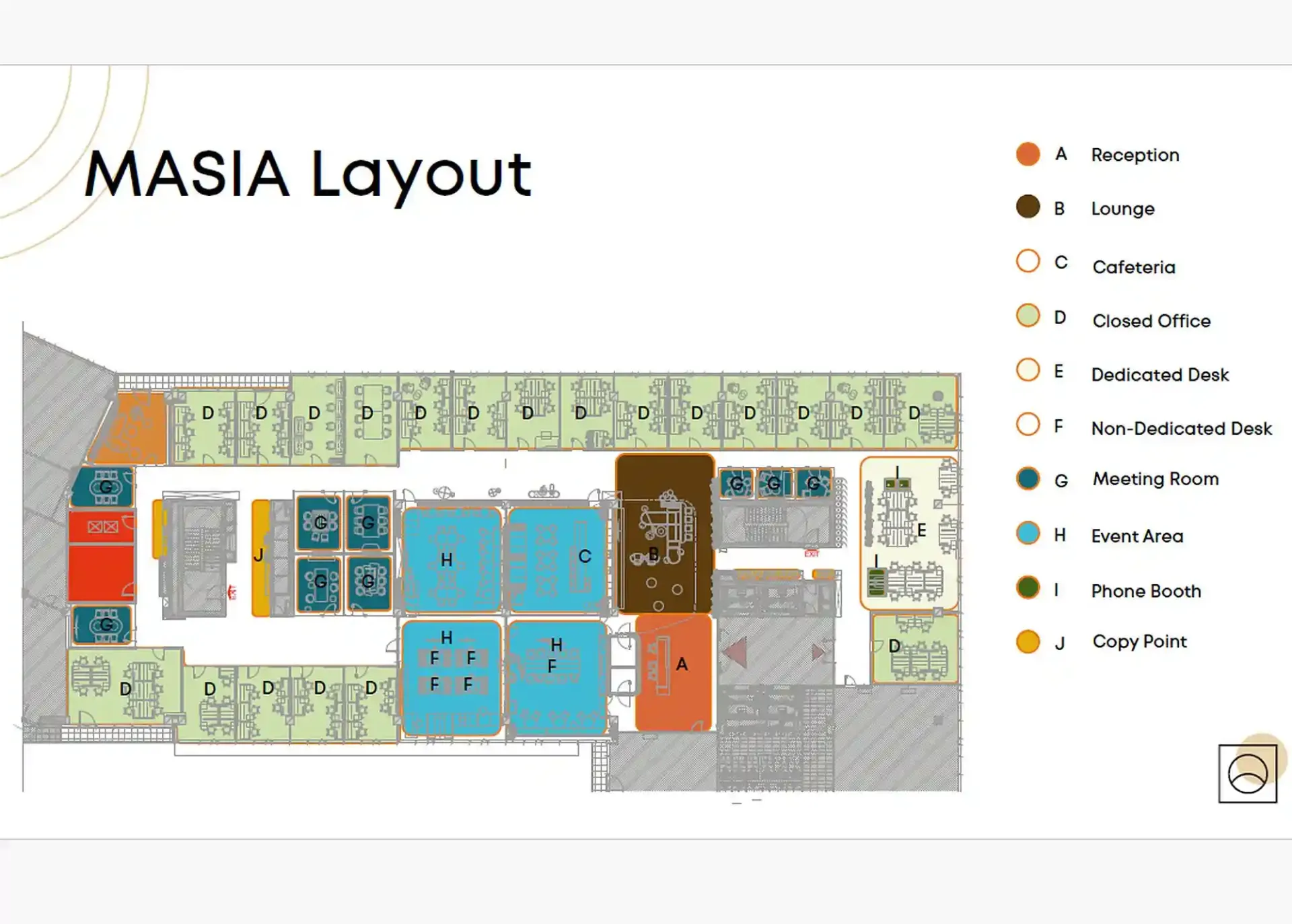This screenshot has height=924, width=1292.
Task: Click the Reception orange legend swatch
Action: [1028, 154]
